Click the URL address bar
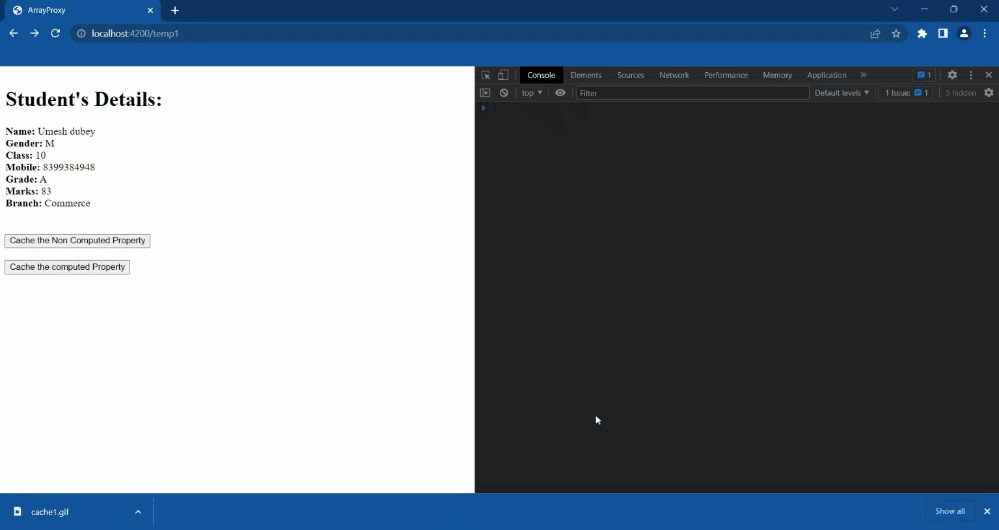This screenshot has height=530, width=999. 471,34
